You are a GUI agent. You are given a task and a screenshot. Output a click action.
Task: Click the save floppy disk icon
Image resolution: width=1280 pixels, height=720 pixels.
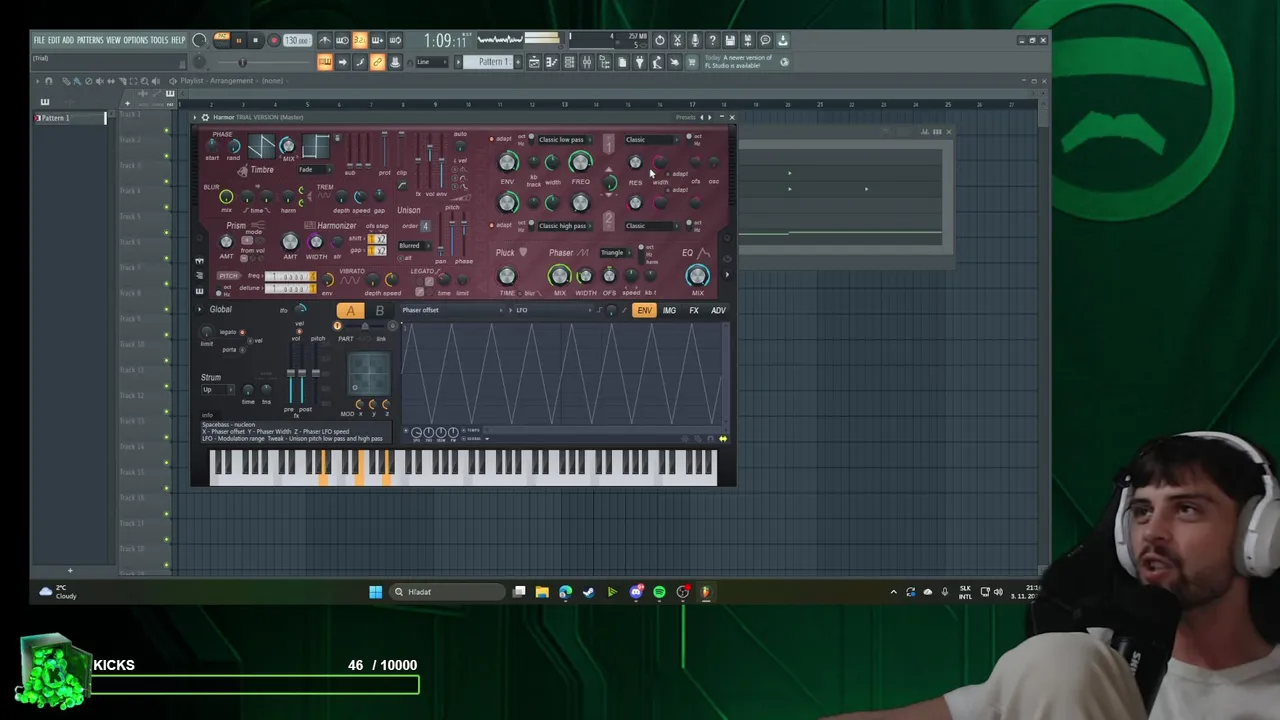click(730, 40)
